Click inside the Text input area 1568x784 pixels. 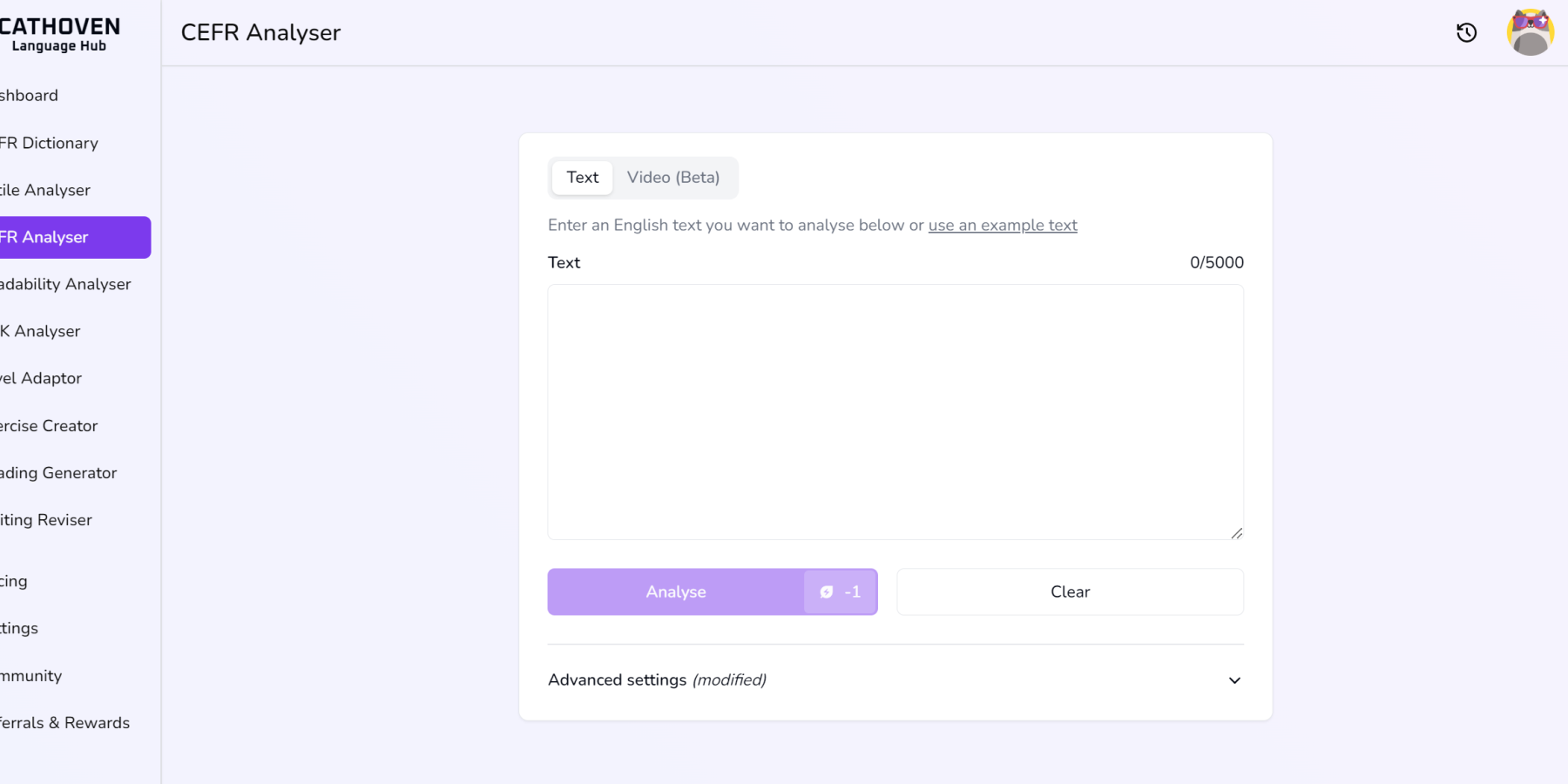tap(896, 412)
